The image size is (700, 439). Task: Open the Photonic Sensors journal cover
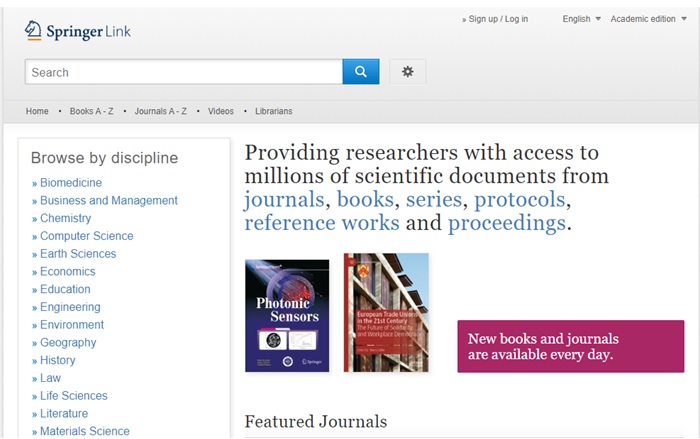click(x=287, y=316)
